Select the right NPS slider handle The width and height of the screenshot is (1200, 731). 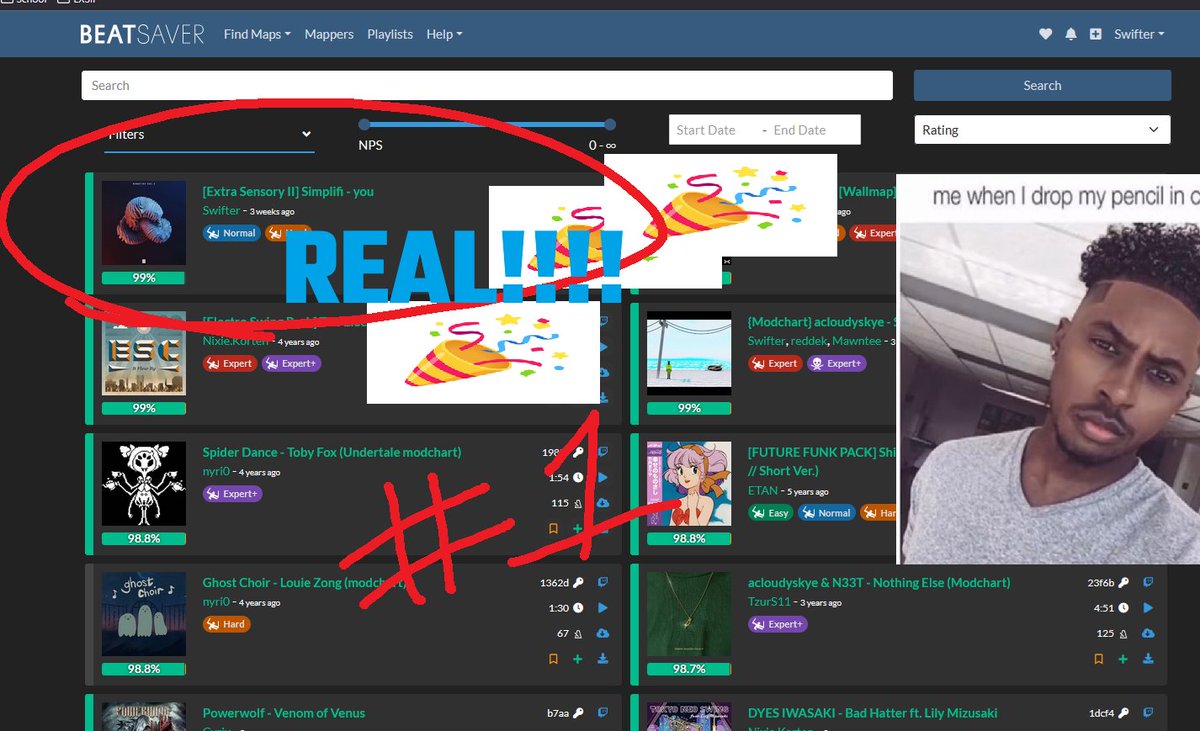pos(610,124)
